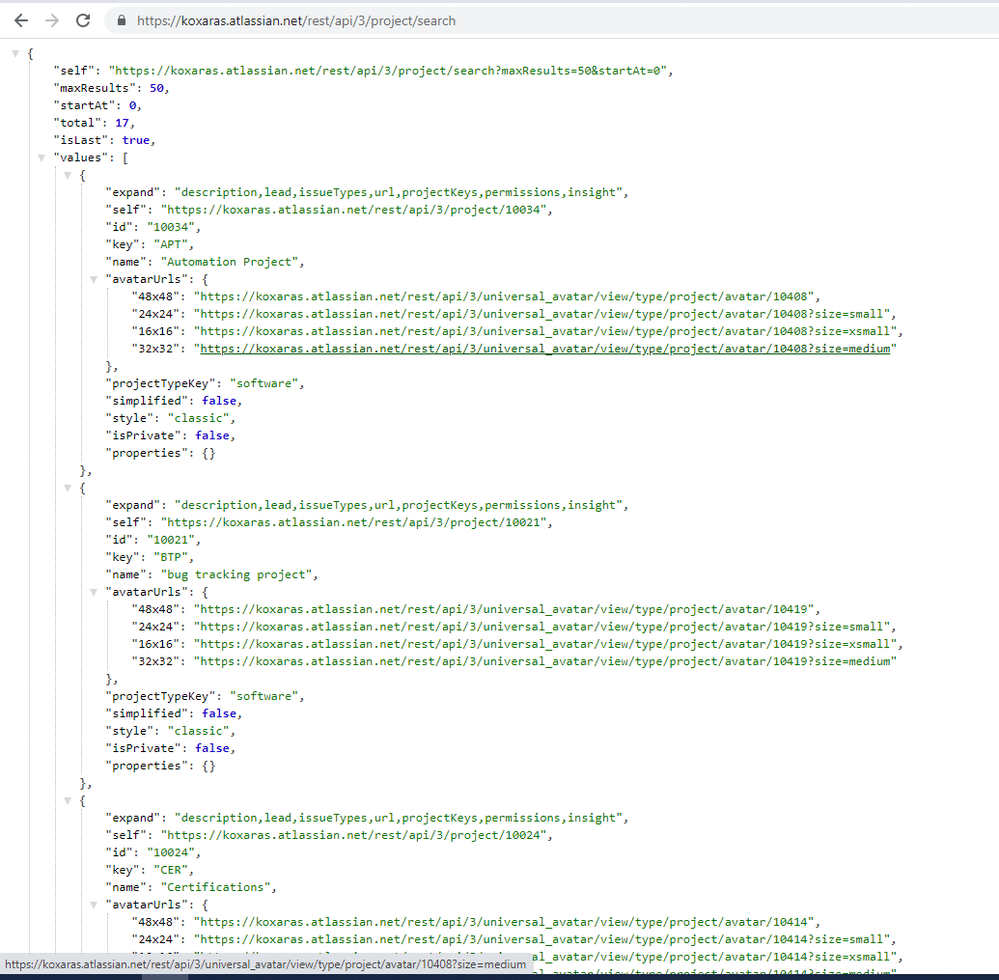Collapse avatarUrls under the BTP project
The image size is (999, 980).
point(93,591)
